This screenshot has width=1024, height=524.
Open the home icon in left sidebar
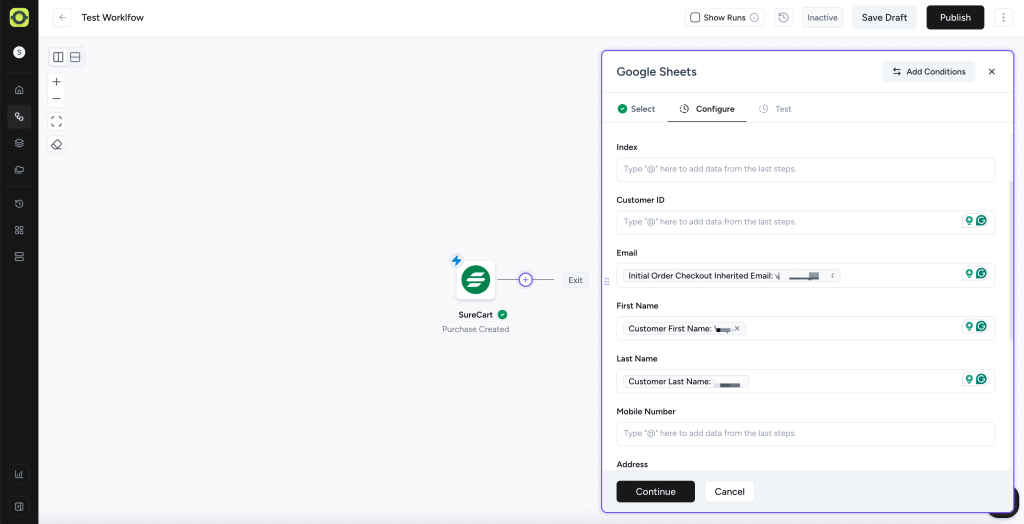(19, 90)
